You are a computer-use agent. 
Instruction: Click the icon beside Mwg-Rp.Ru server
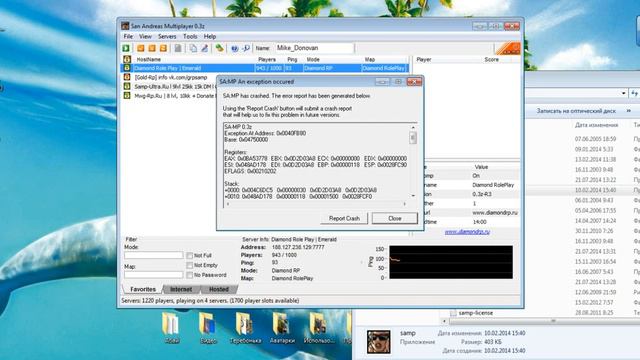127,96
